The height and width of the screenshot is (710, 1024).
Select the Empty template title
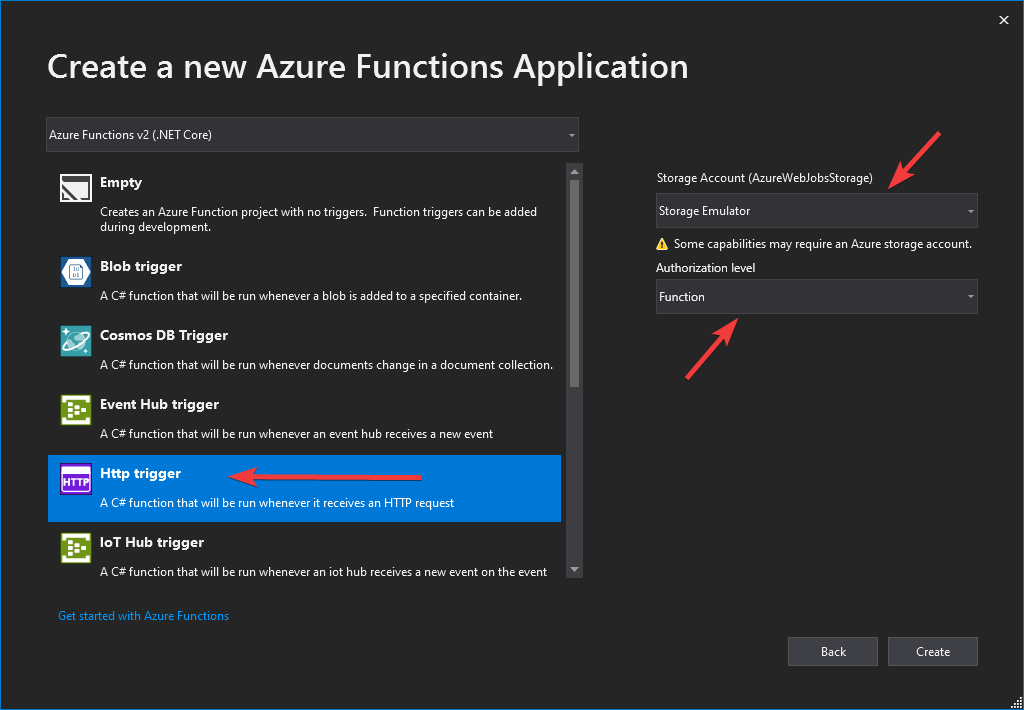[x=121, y=183]
